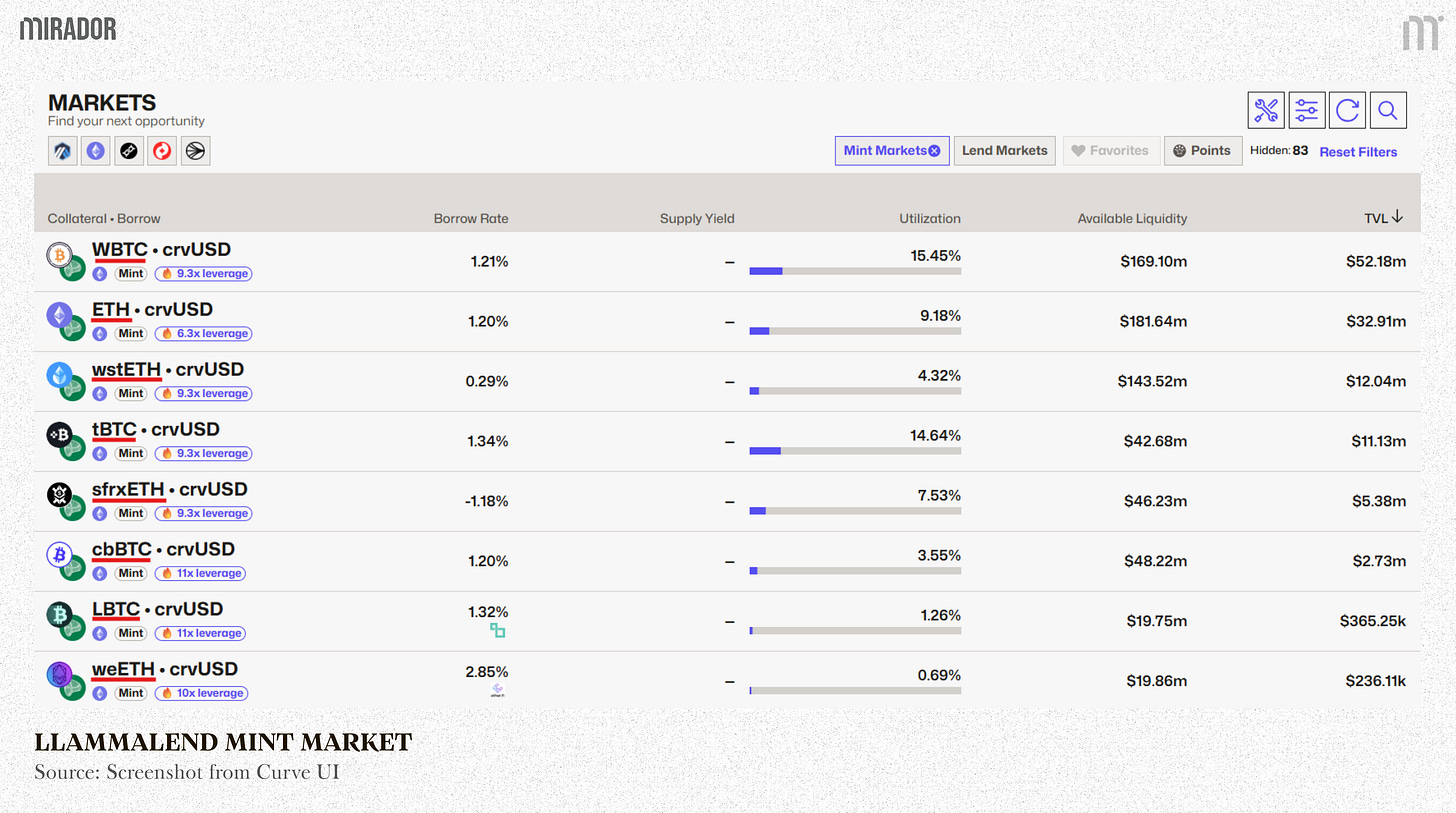The image size is (1456, 813).
Task: Sort by Borrow Rate column header
Action: pos(471,218)
